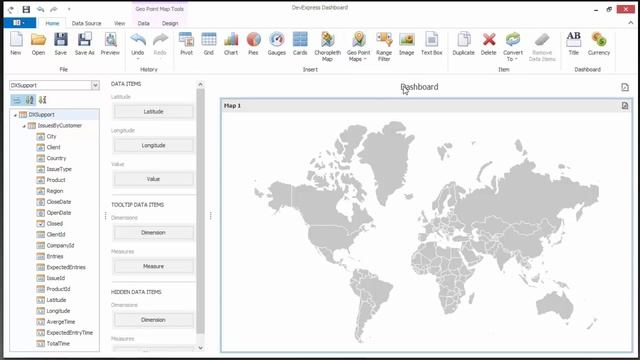Insert a Pies item
The width and height of the screenshot is (640, 360).
[253, 43]
